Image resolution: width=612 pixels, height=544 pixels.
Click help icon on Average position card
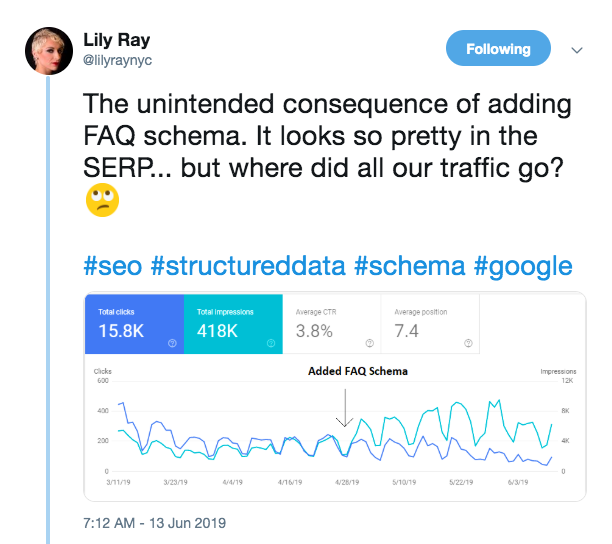(x=467, y=342)
